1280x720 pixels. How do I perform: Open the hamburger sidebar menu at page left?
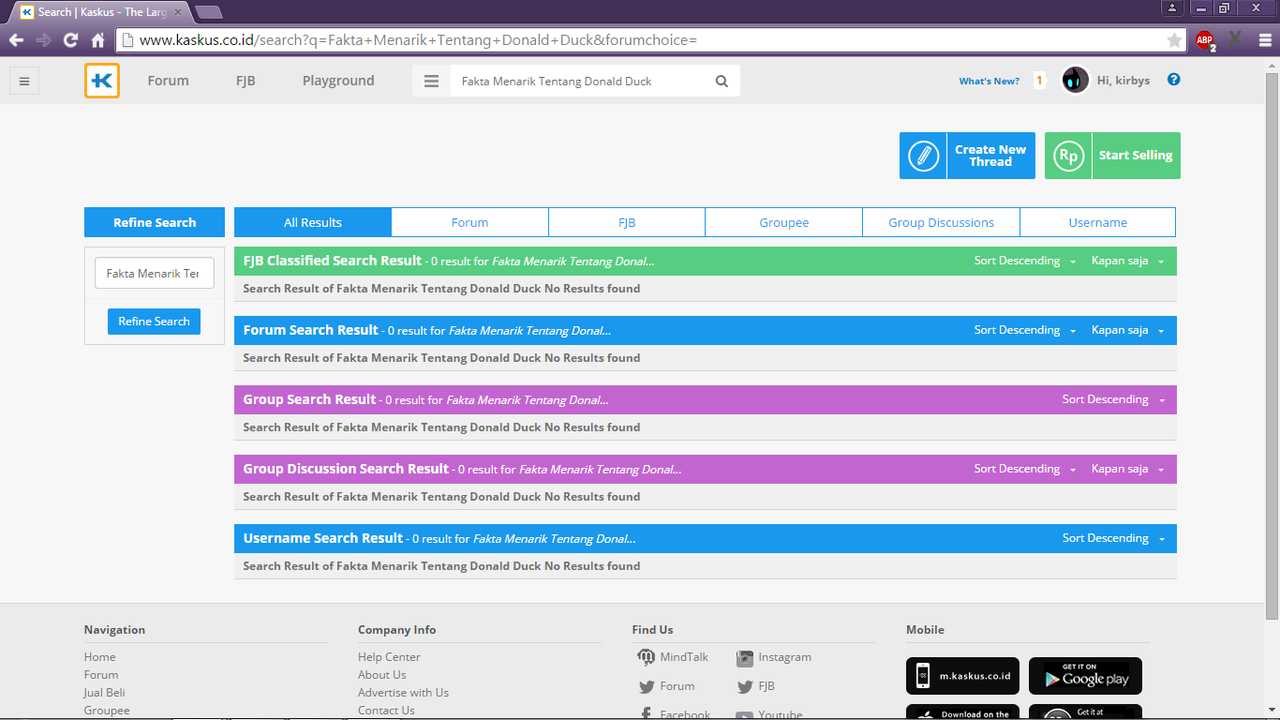click(25, 81)
